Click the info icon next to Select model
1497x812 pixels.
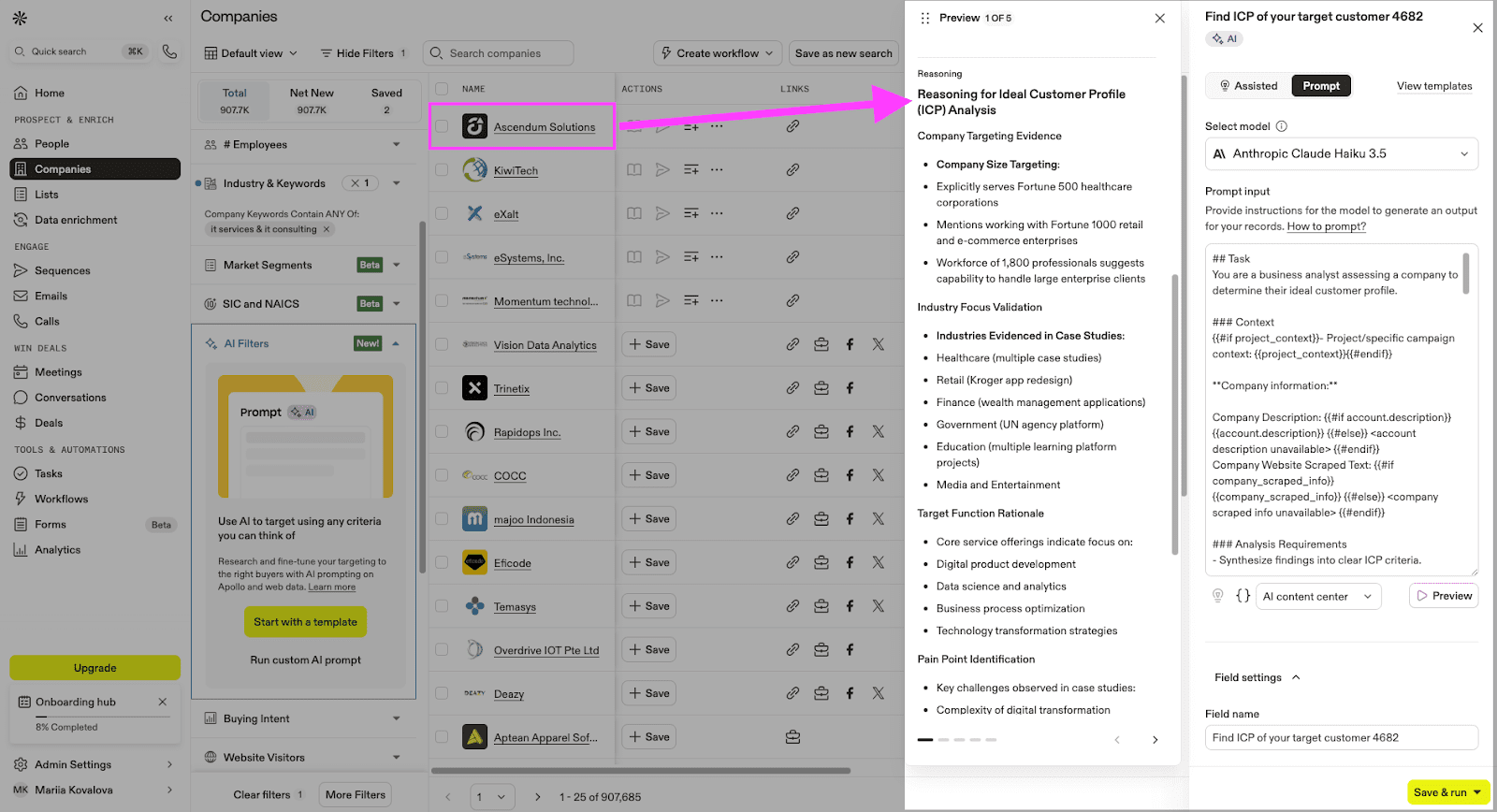pos(1282,126)
